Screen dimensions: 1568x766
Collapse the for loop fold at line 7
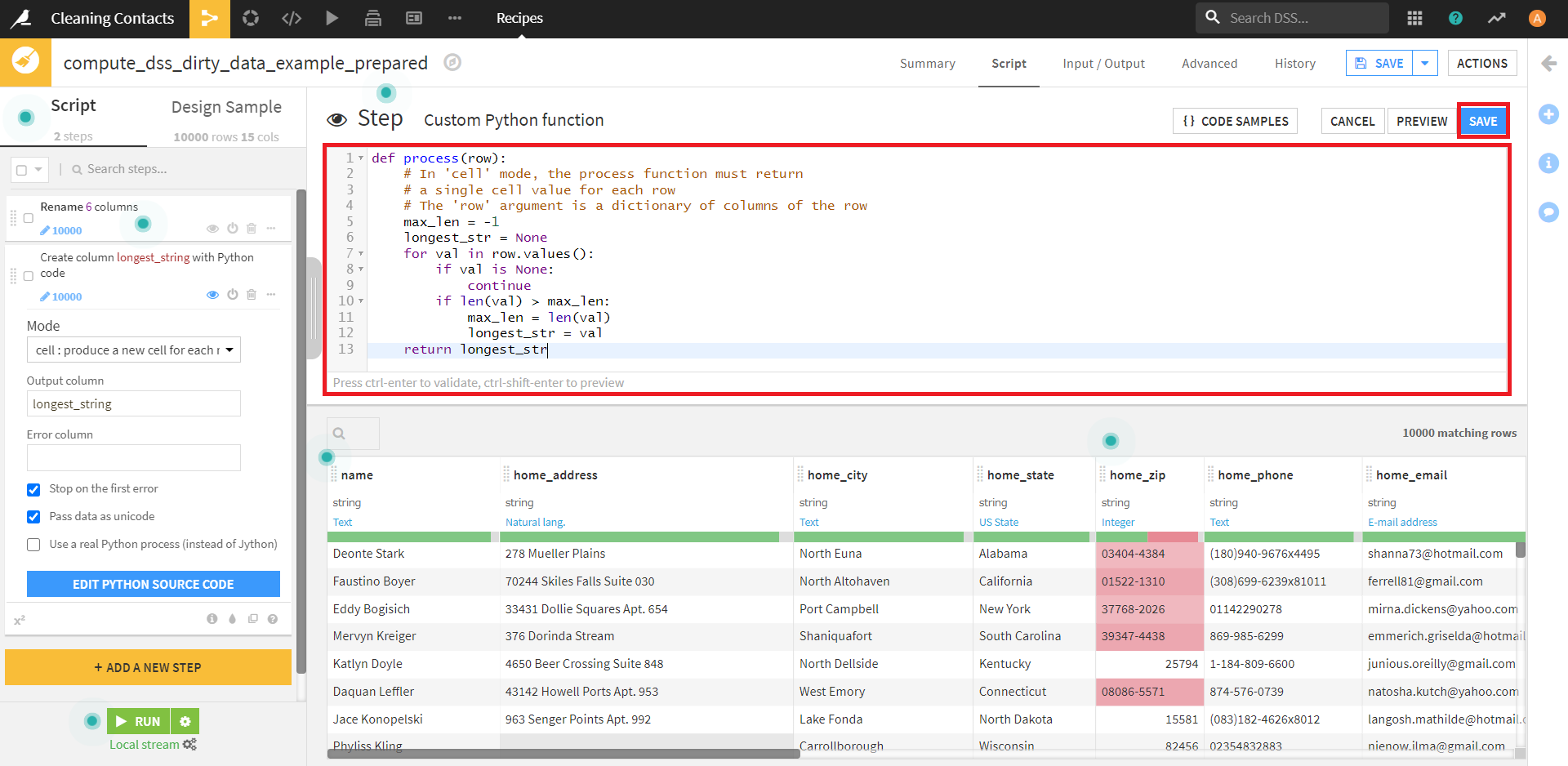361,254
